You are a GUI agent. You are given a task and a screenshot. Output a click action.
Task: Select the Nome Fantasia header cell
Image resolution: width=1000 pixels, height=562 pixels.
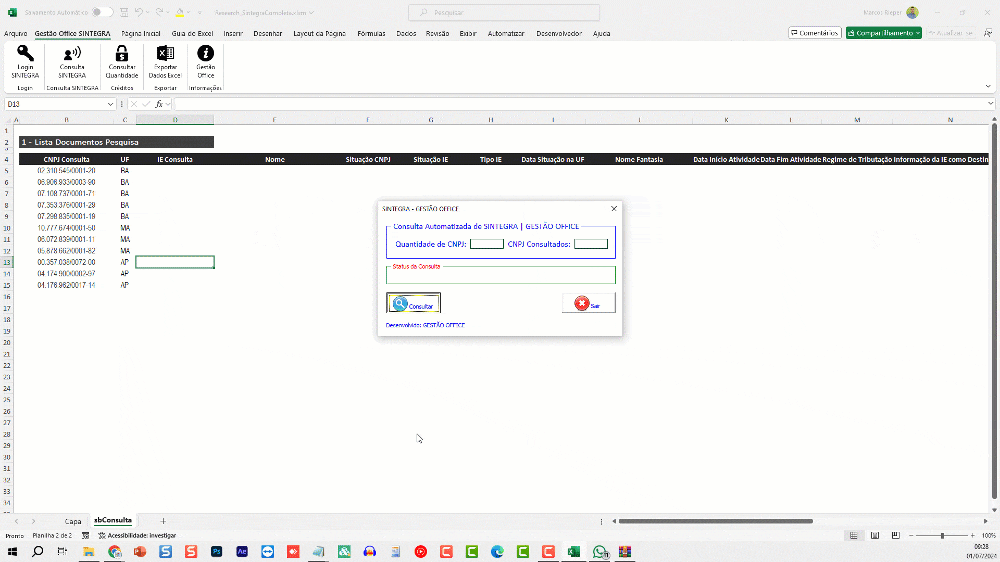(639, 159)
